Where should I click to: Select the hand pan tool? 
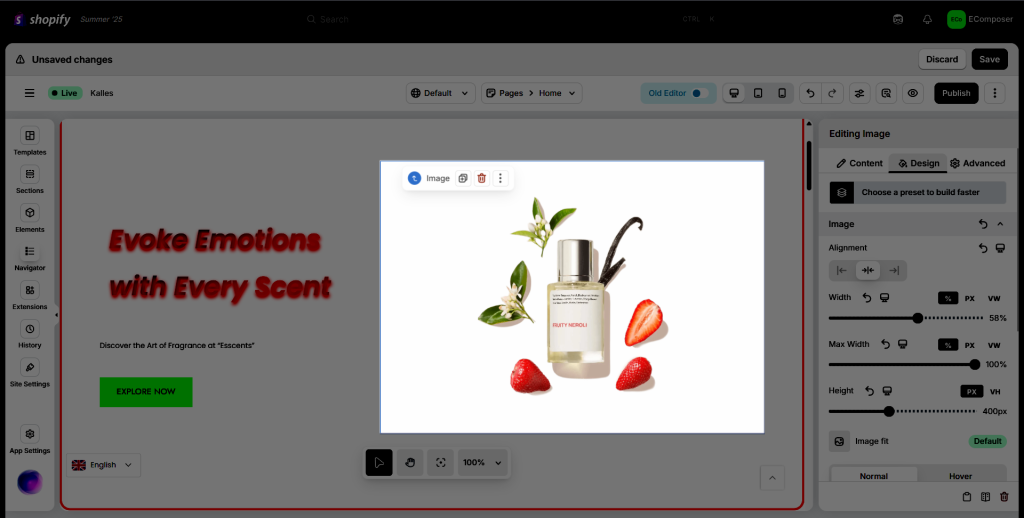pyautogui.click(x=410, y=462)
